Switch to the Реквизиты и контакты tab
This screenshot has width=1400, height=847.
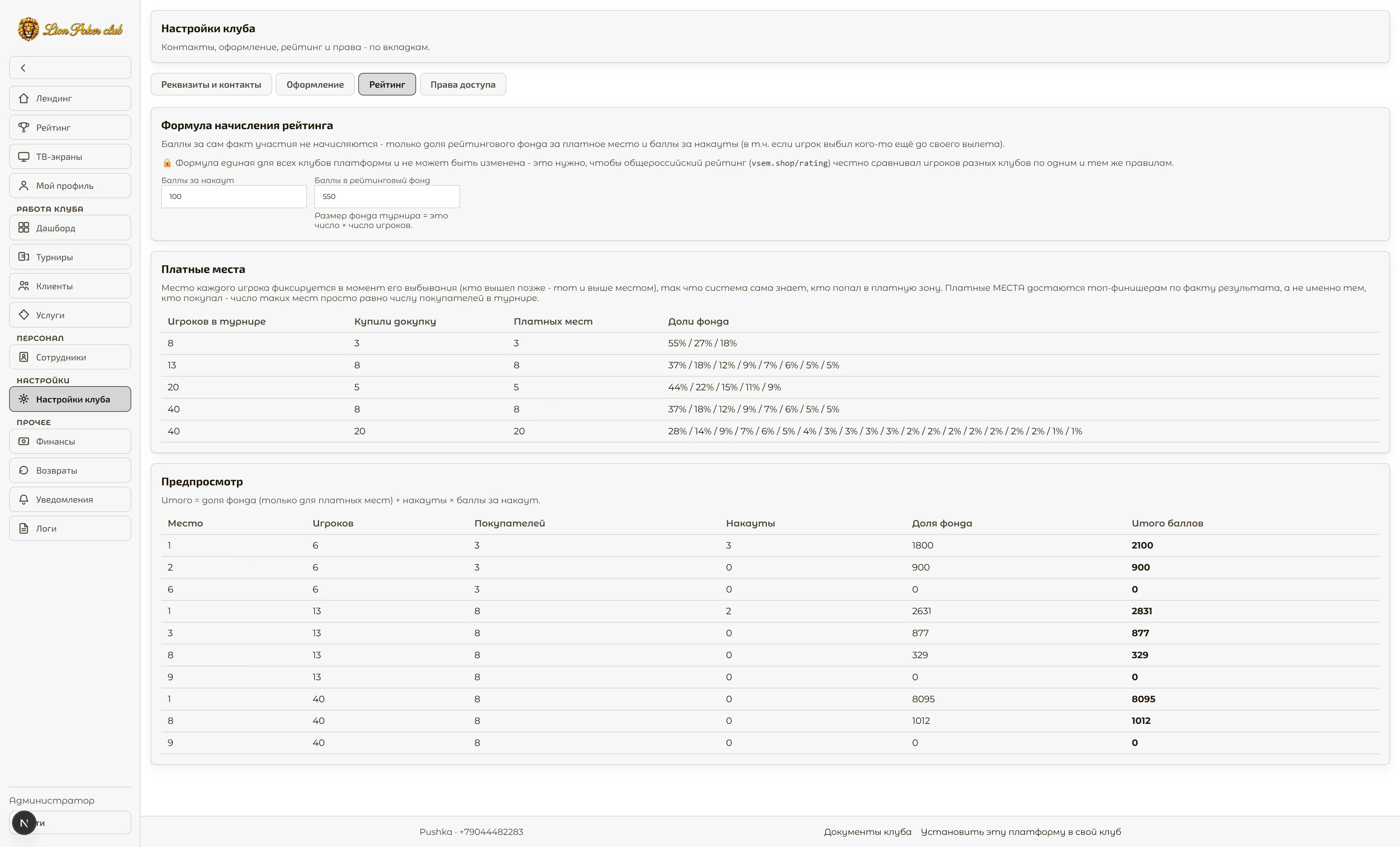click(x=211, y=85)
